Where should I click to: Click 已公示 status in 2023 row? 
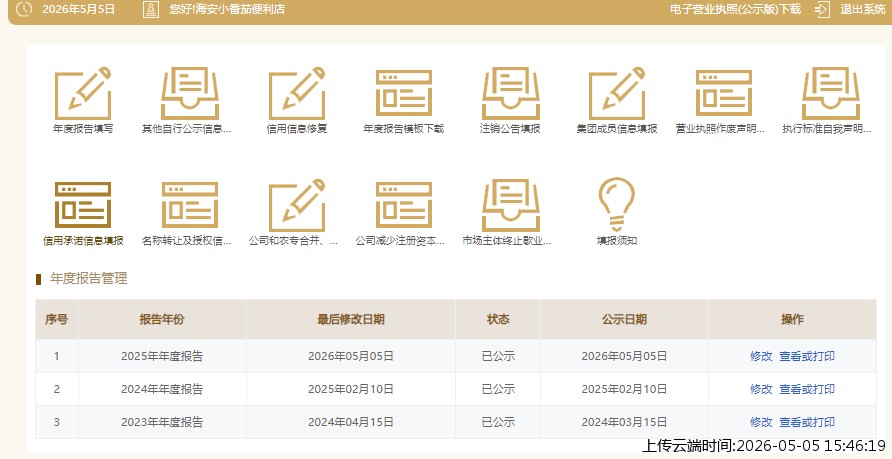click(x=498, y=422)
